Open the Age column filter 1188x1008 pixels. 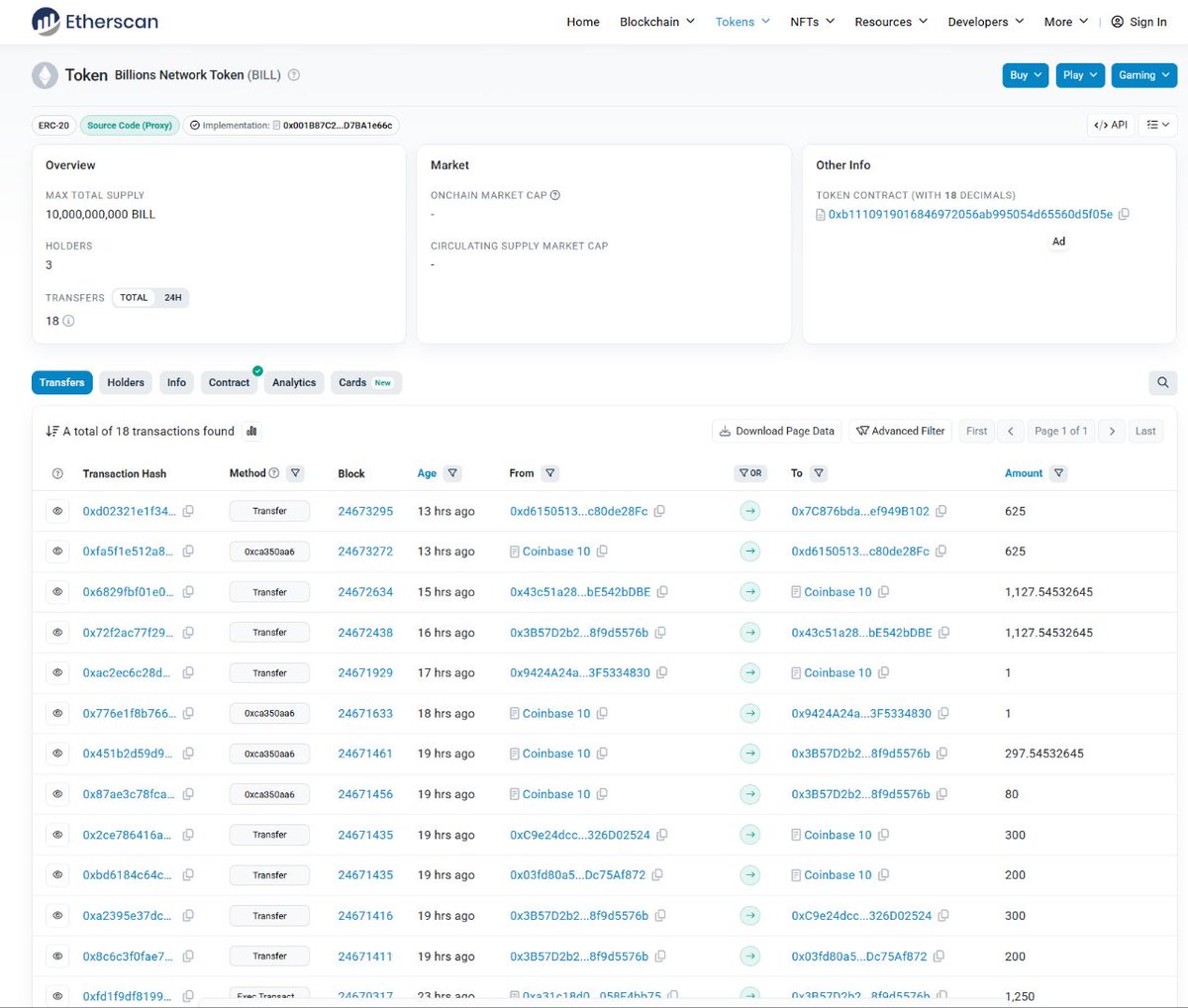(452, 473)
